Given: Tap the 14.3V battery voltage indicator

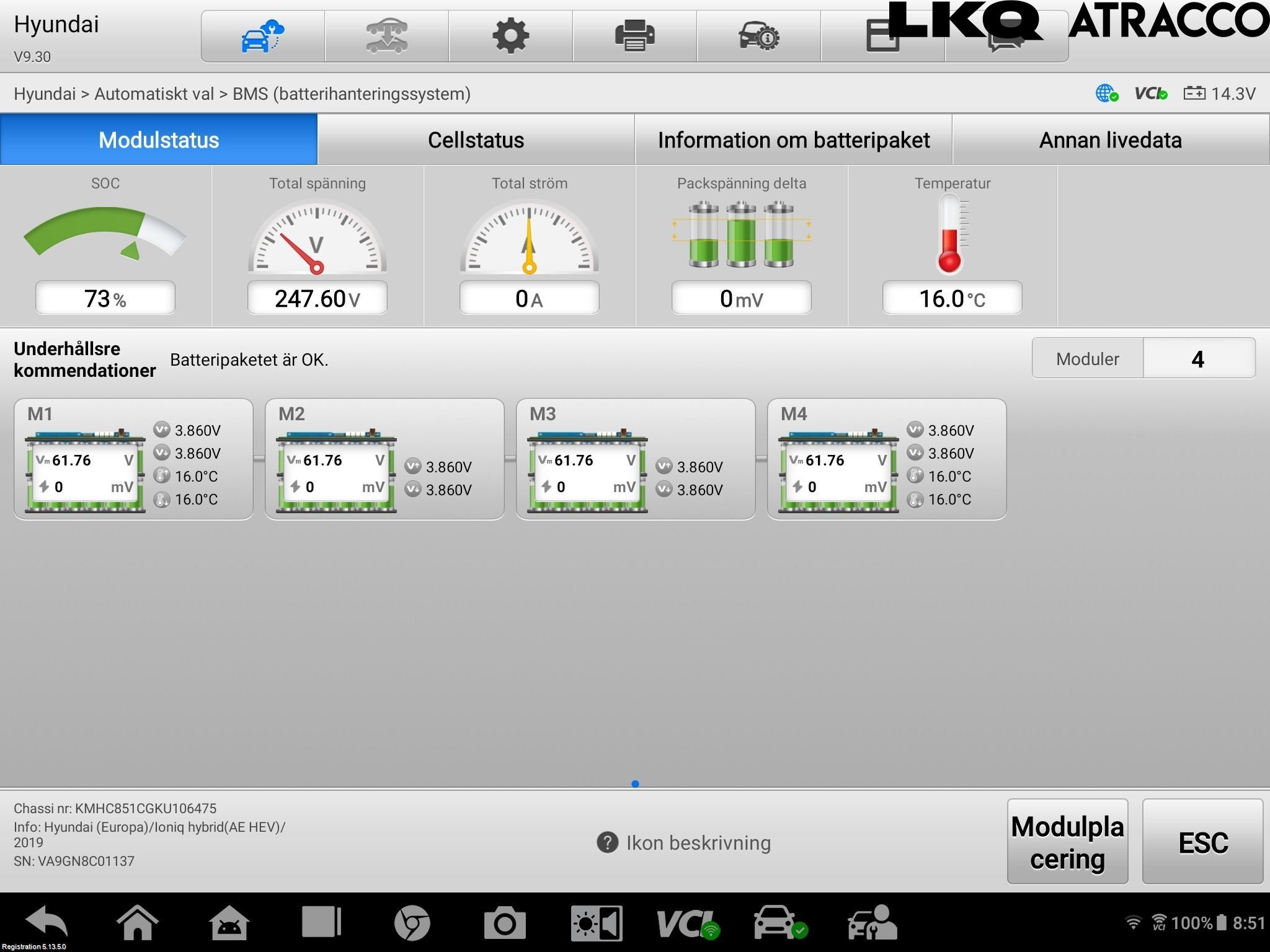Looking at the screenshot, I should 1219,94.
